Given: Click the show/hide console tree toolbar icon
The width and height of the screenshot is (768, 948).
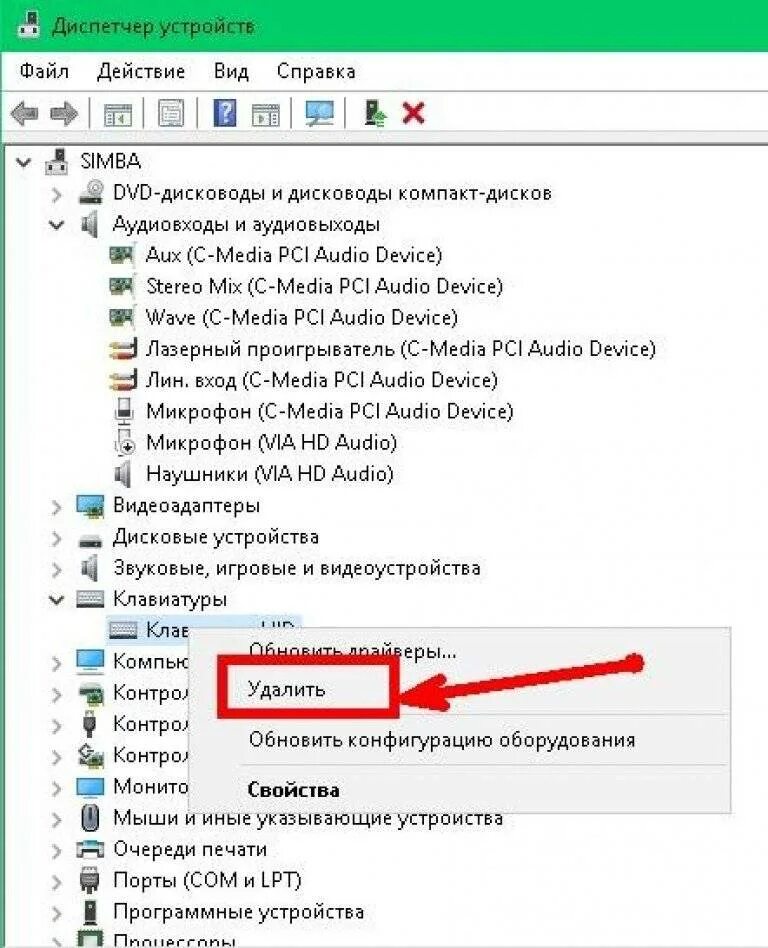Looking at the screenshot, I should [117, 114].
